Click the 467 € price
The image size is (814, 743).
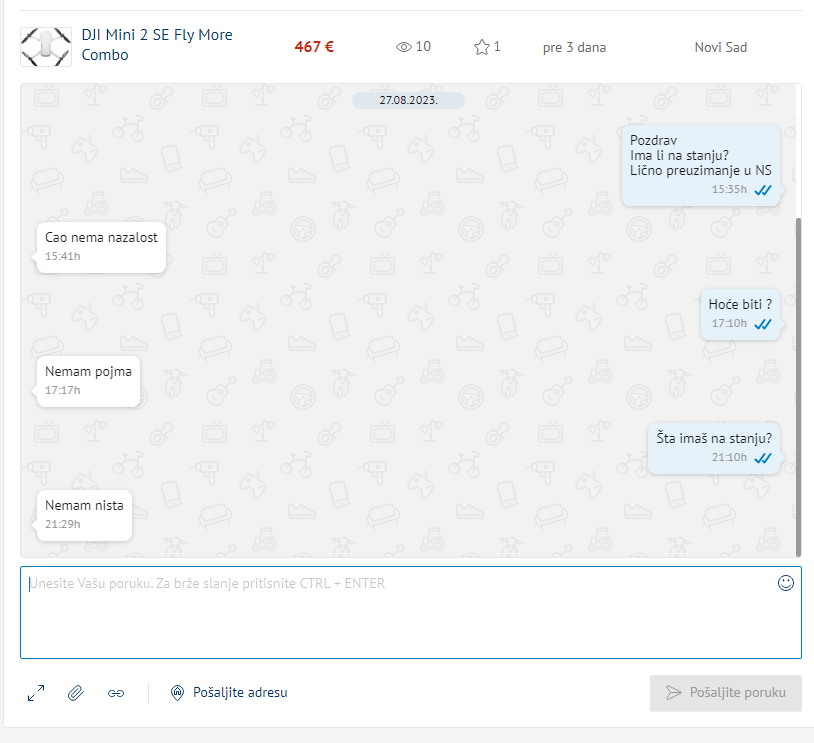(x=314, y=46)
